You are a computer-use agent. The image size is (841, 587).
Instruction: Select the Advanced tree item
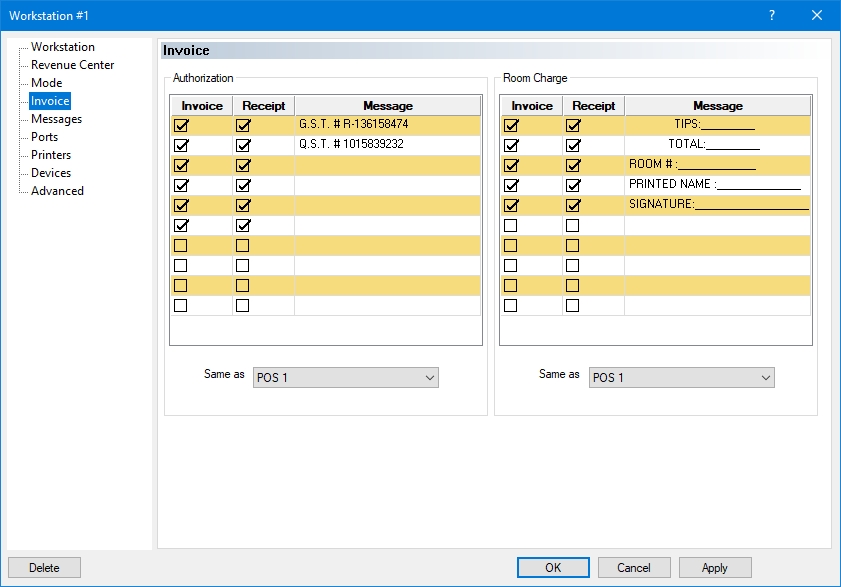[57, 191]
